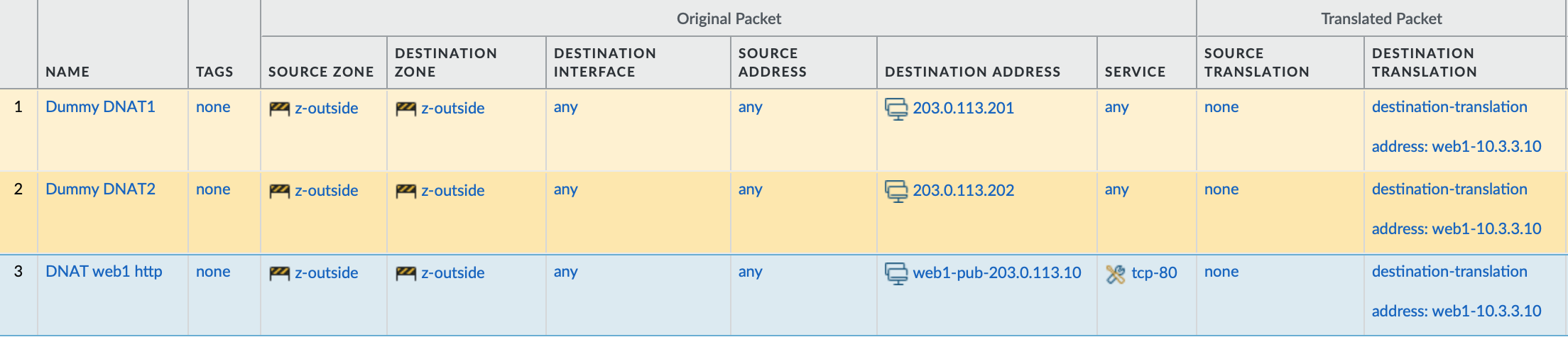Click the DESTINATION ADDRESS column header
This screenshot has width=1568, height=342.
tap(972, 72)
